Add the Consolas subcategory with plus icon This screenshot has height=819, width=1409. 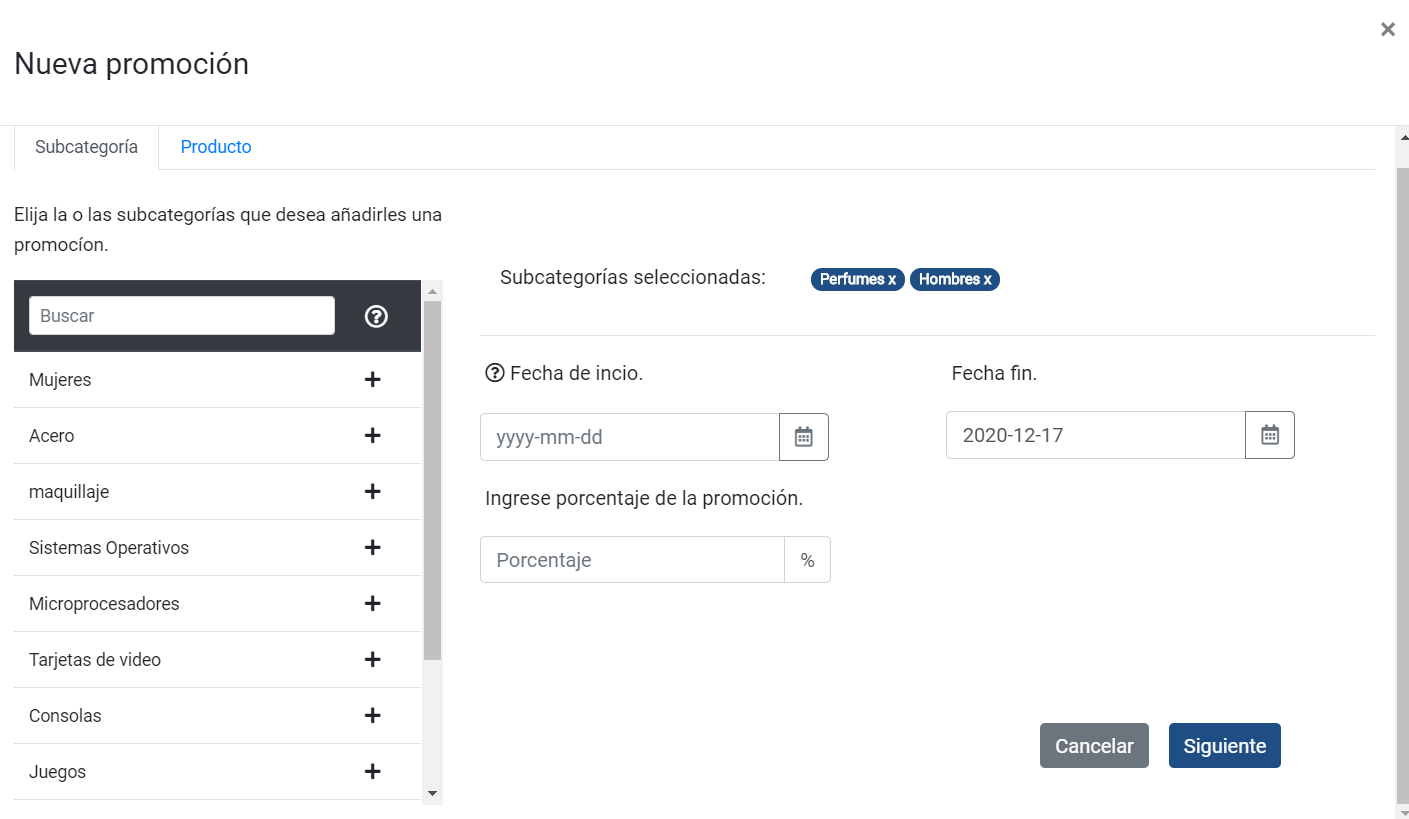(373, 716)
